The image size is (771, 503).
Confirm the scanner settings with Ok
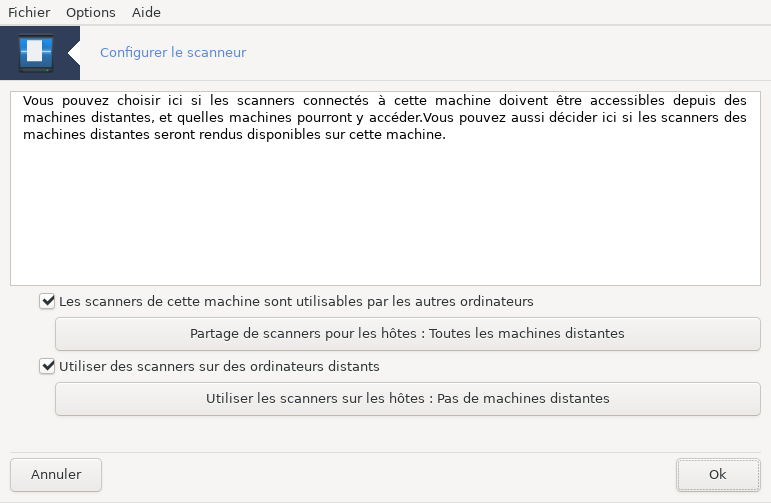pyautogui.click(x=717, y=475)
